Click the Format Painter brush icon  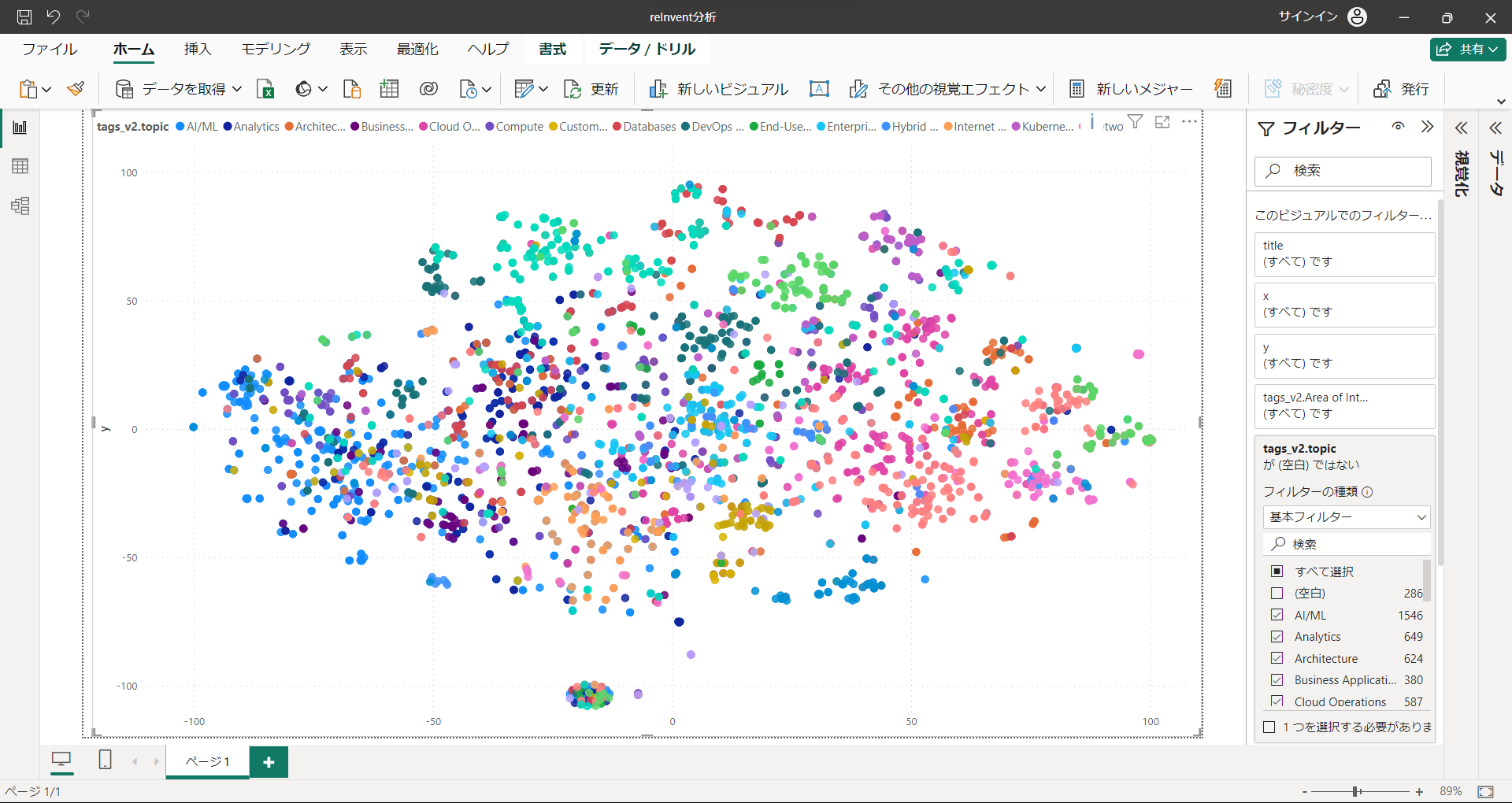pos(76,89)
